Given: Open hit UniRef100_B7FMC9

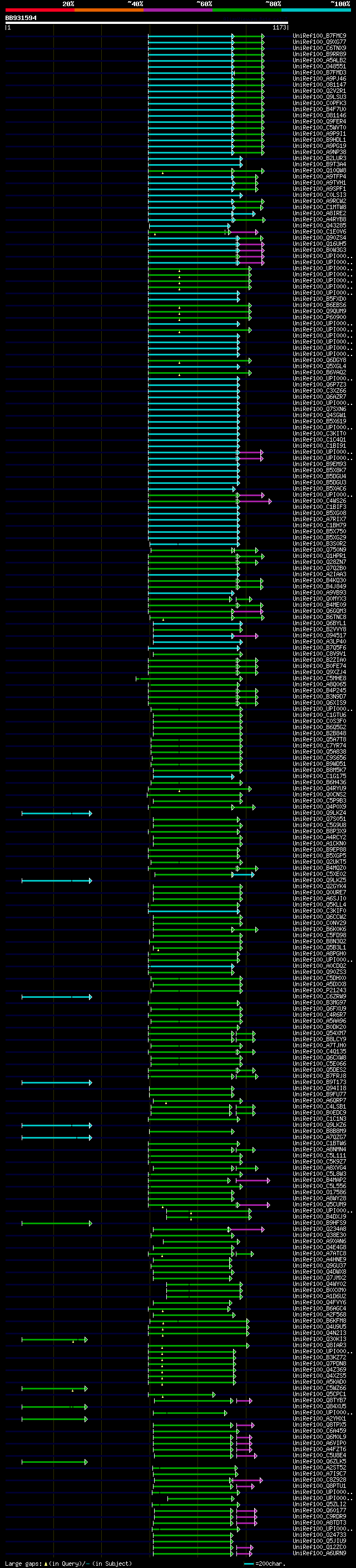Looking at the screenshot, I should [319, 36].
